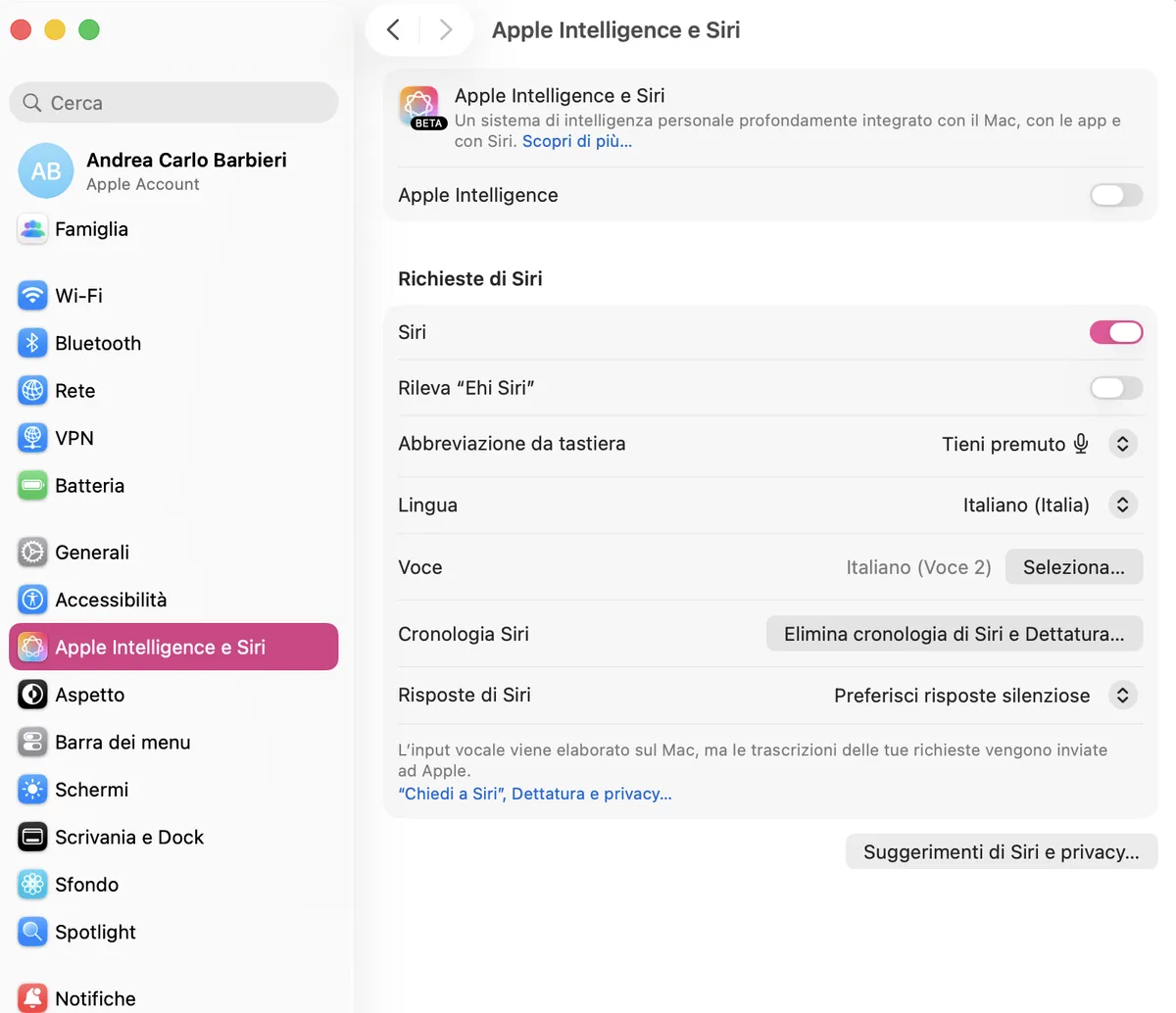1176x1013 pixels.
Task: Click the Rete globe icon
Action: [32, 390]
